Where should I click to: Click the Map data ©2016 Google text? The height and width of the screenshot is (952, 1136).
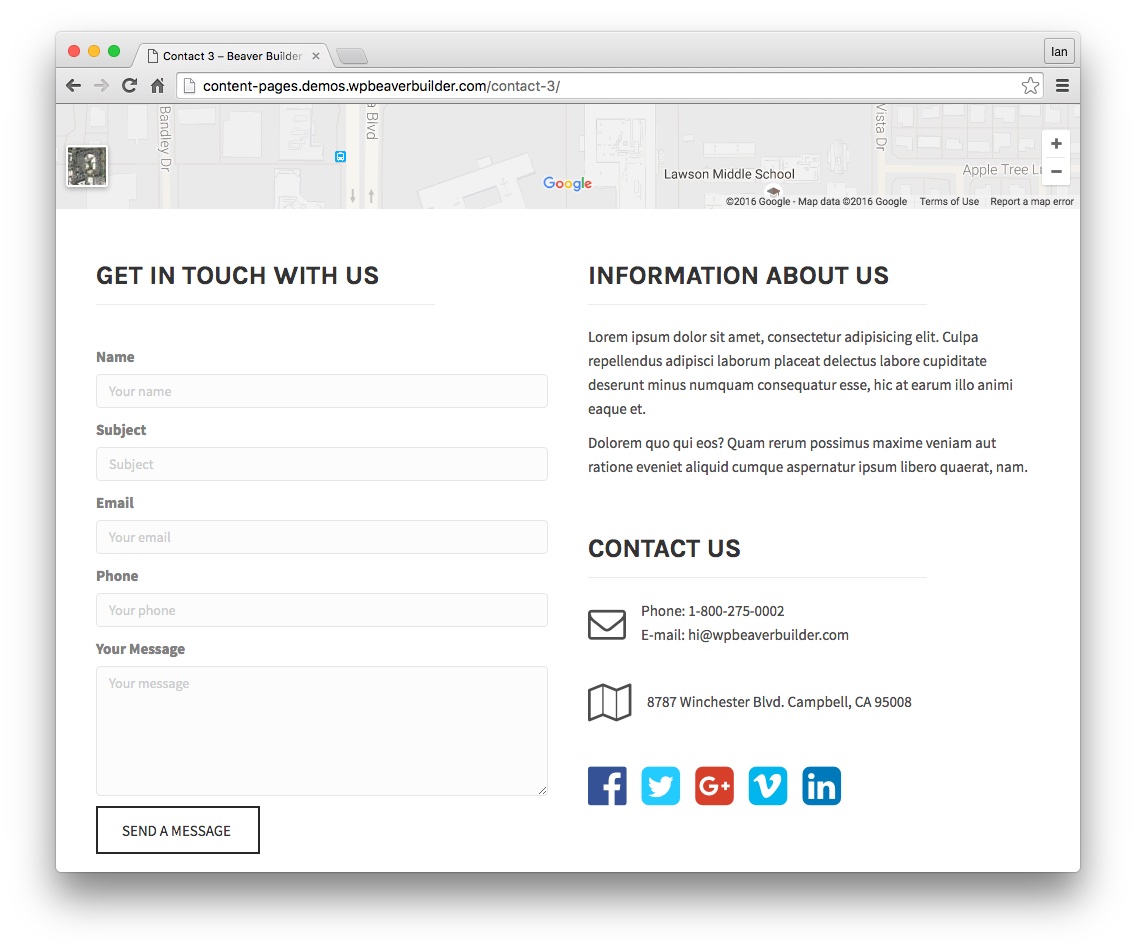pos(852,201)
